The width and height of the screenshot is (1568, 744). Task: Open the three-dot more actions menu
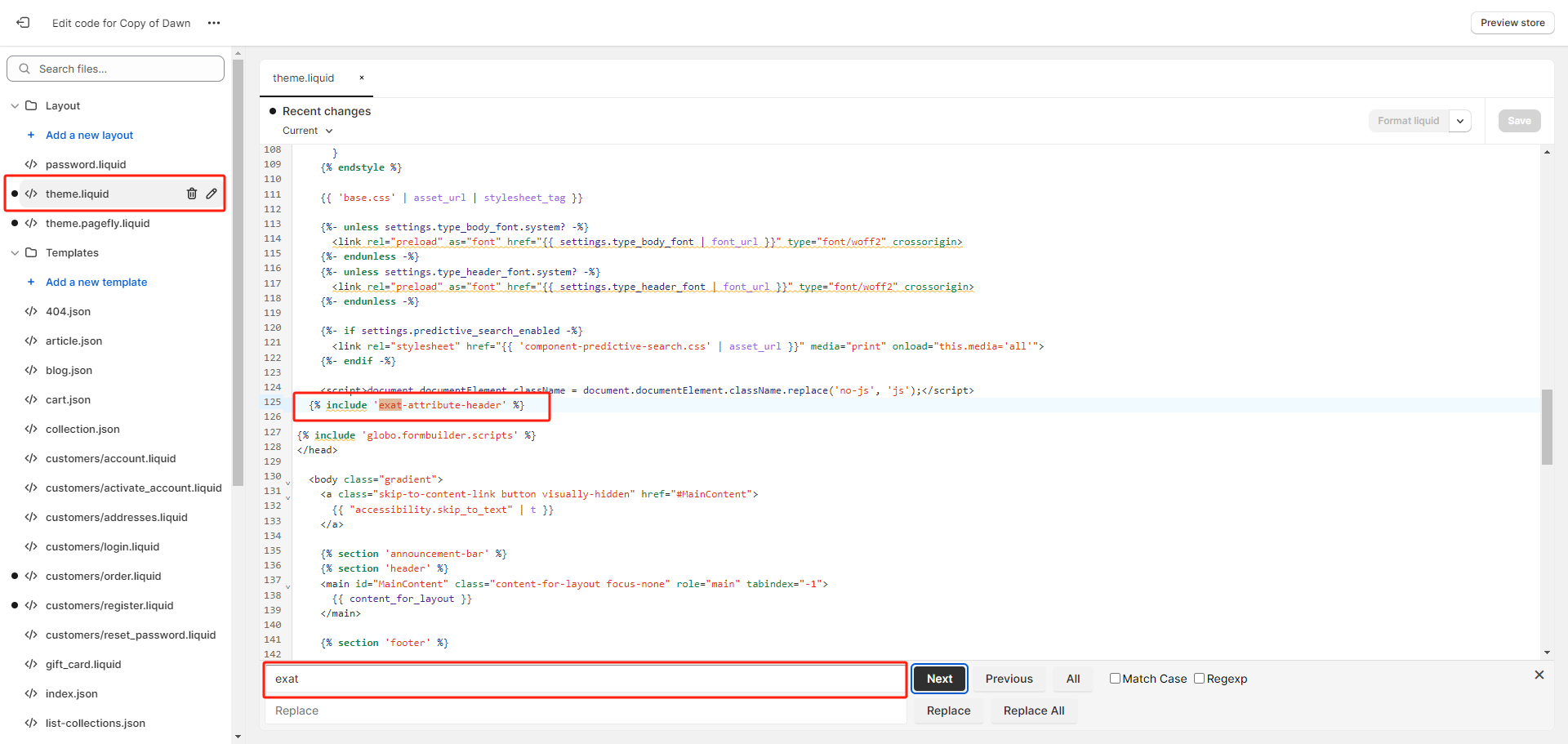pos(214,23)
